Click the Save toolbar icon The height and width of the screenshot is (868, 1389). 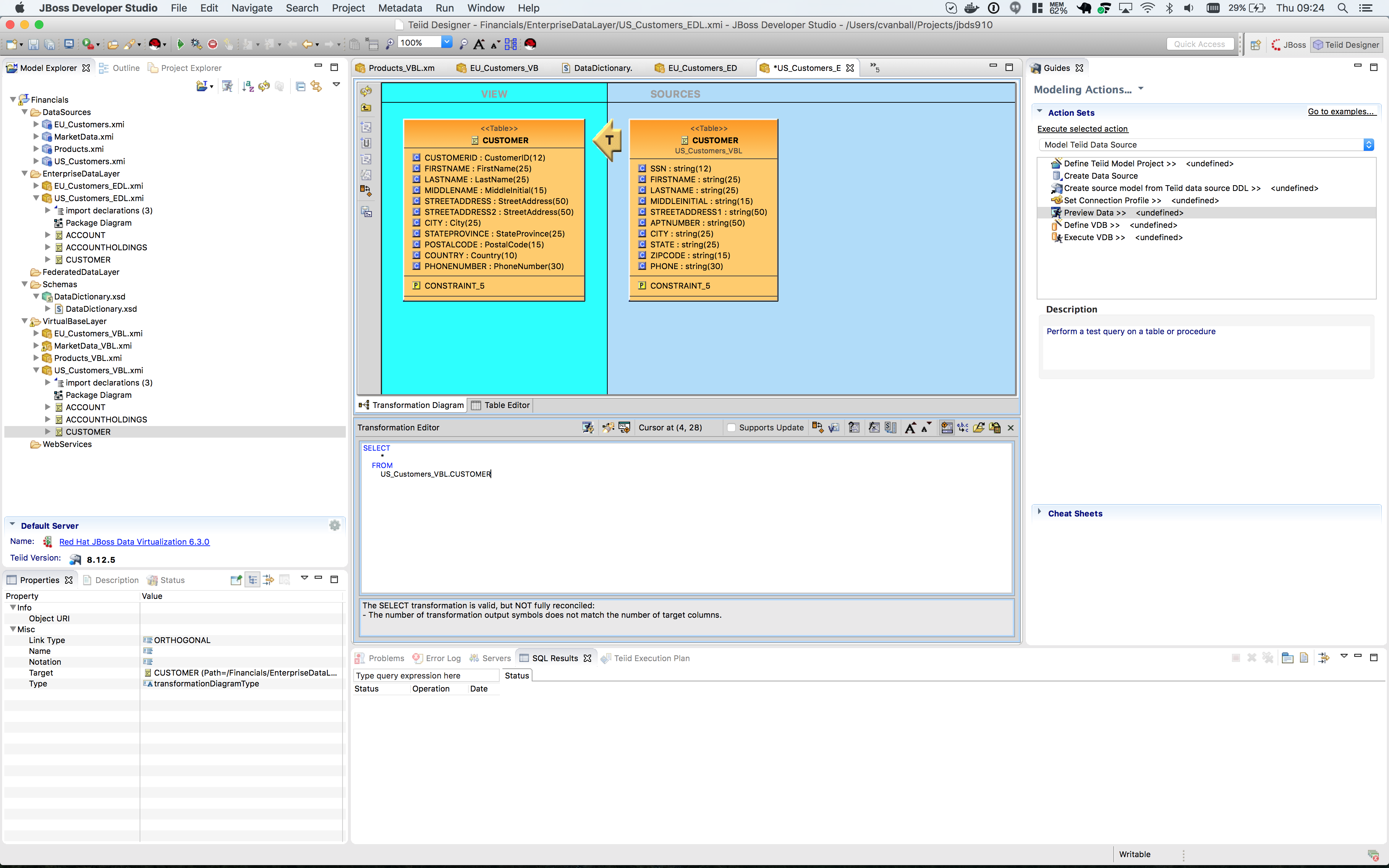[x=33, y=44]
